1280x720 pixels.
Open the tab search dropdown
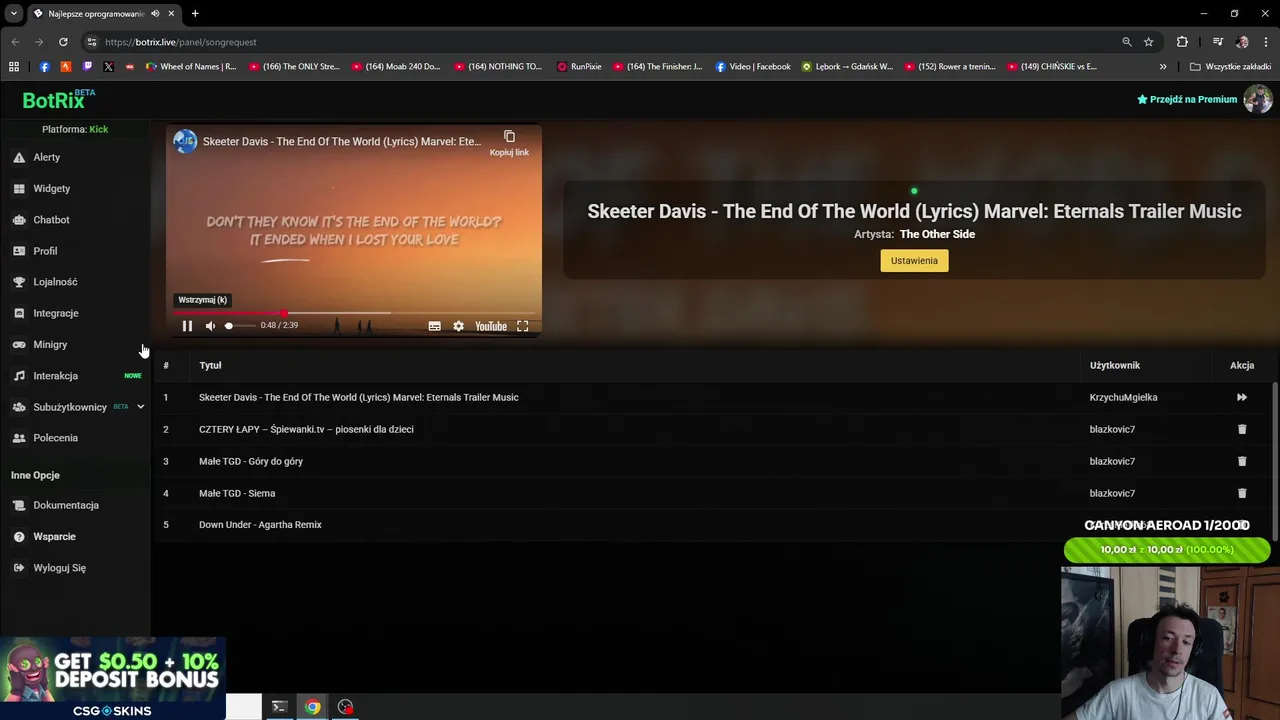click(13, 14)
